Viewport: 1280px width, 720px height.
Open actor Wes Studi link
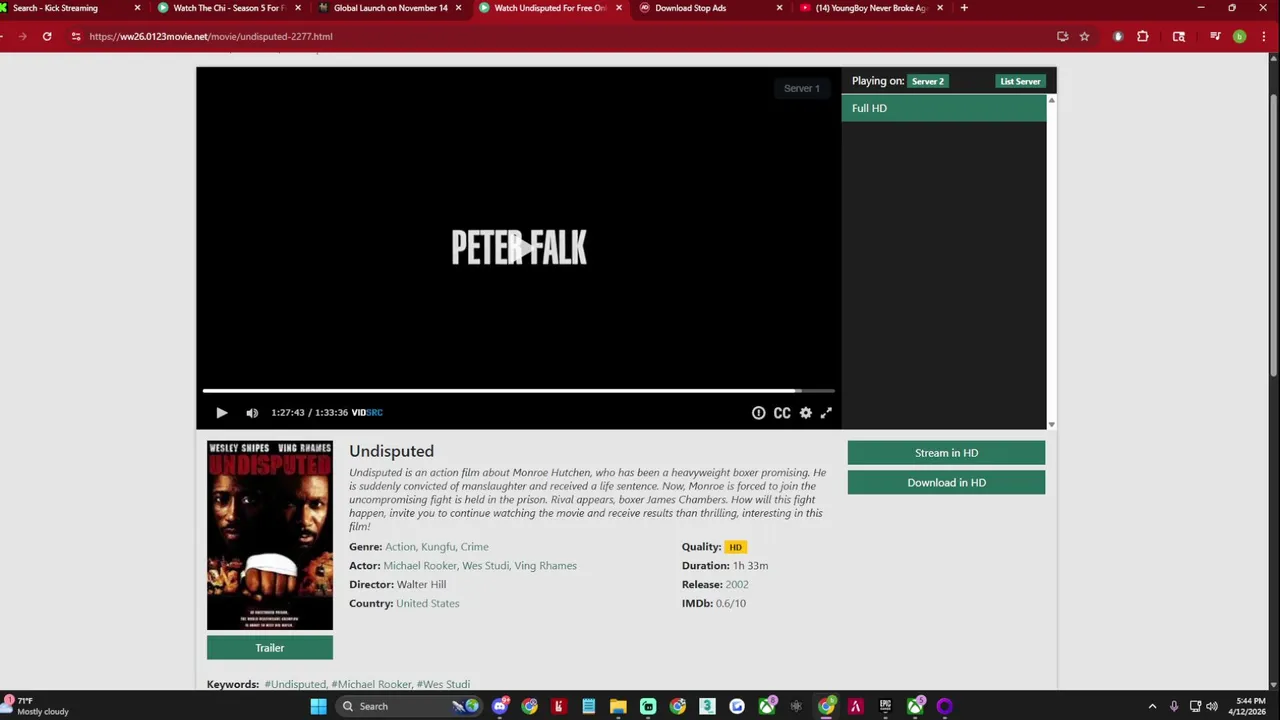click(485, 566)
